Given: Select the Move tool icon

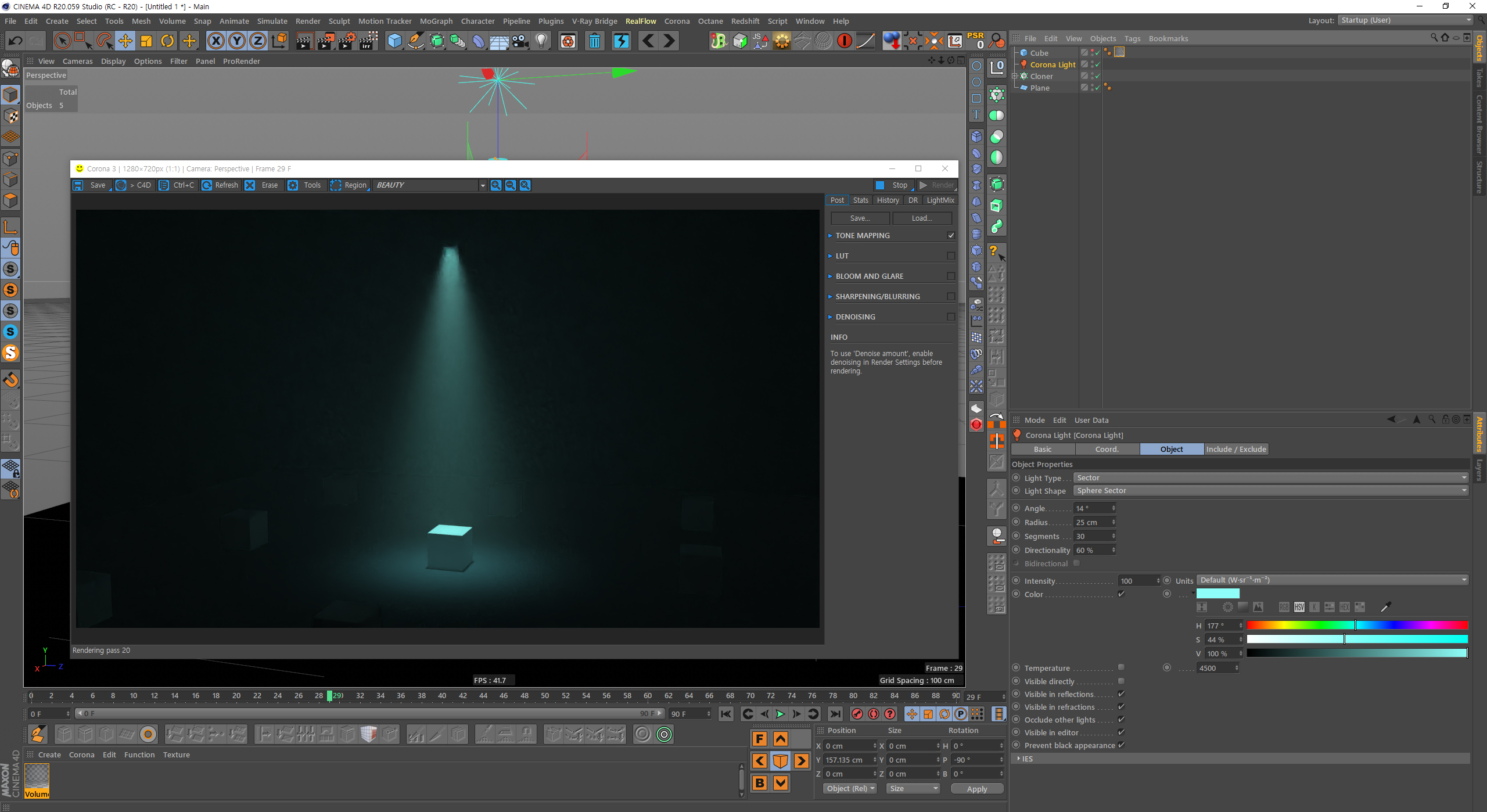Looking at the screenshot, I should 125,41.
